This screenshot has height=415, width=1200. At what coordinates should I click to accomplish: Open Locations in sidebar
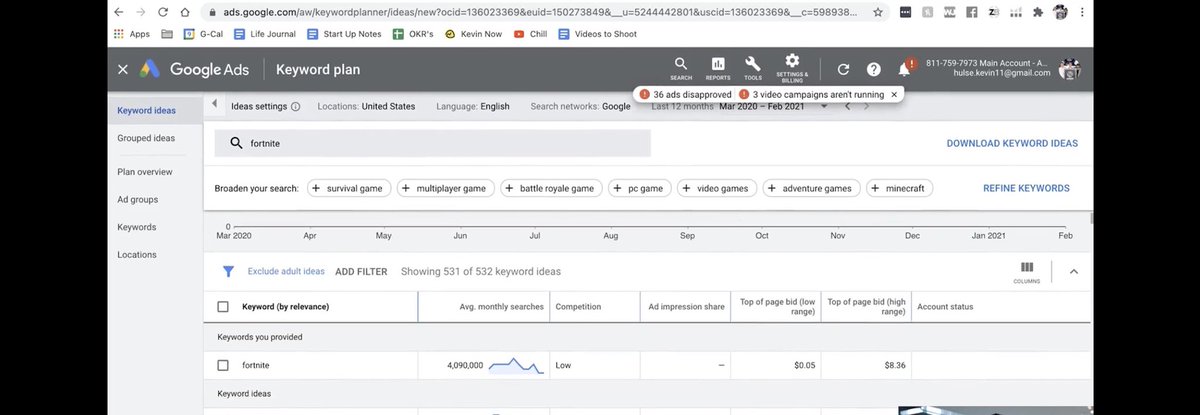(137, 254)
